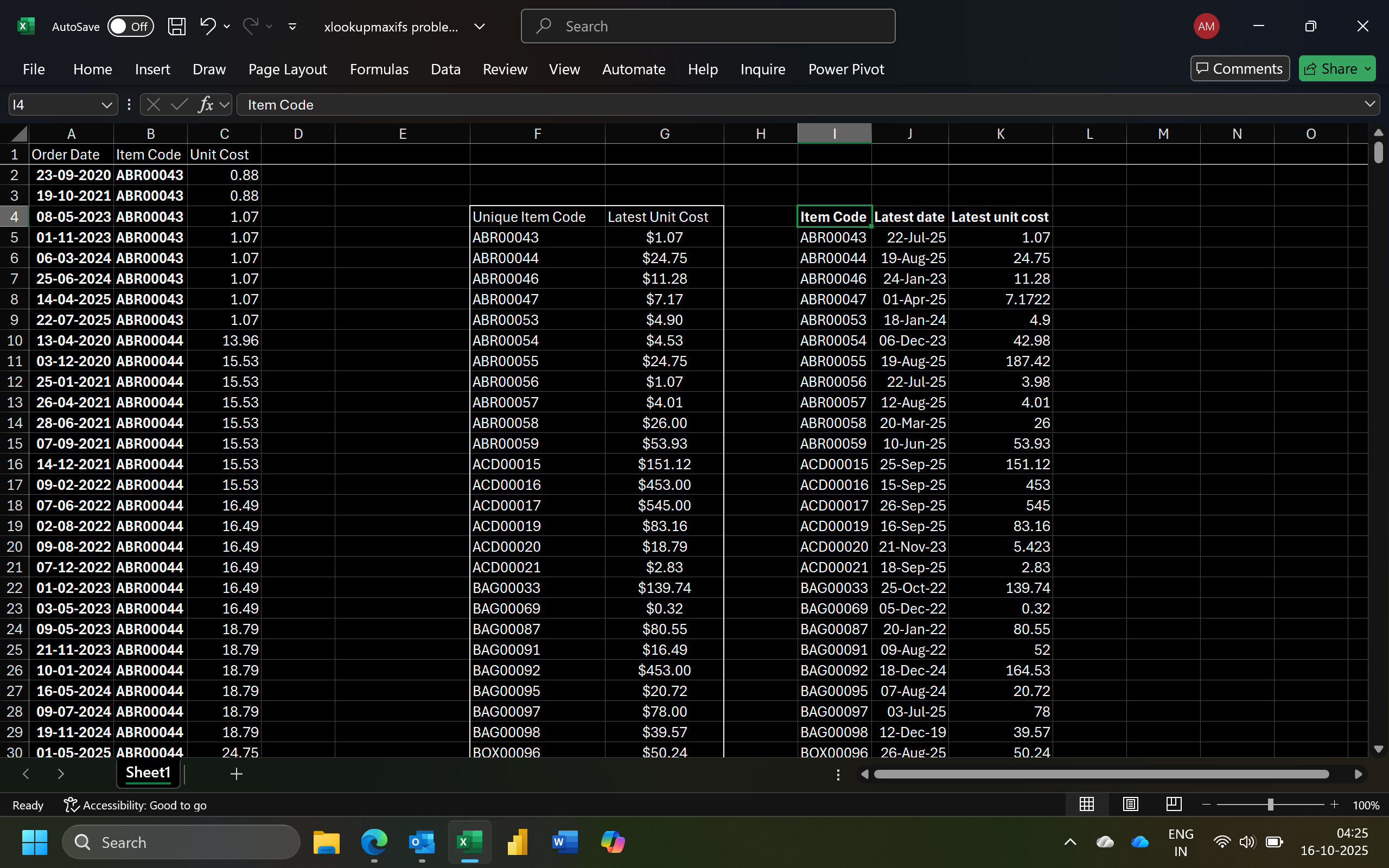Expand the formula bar chevron
This screenshot has height=868, width=1389.
1369,104
